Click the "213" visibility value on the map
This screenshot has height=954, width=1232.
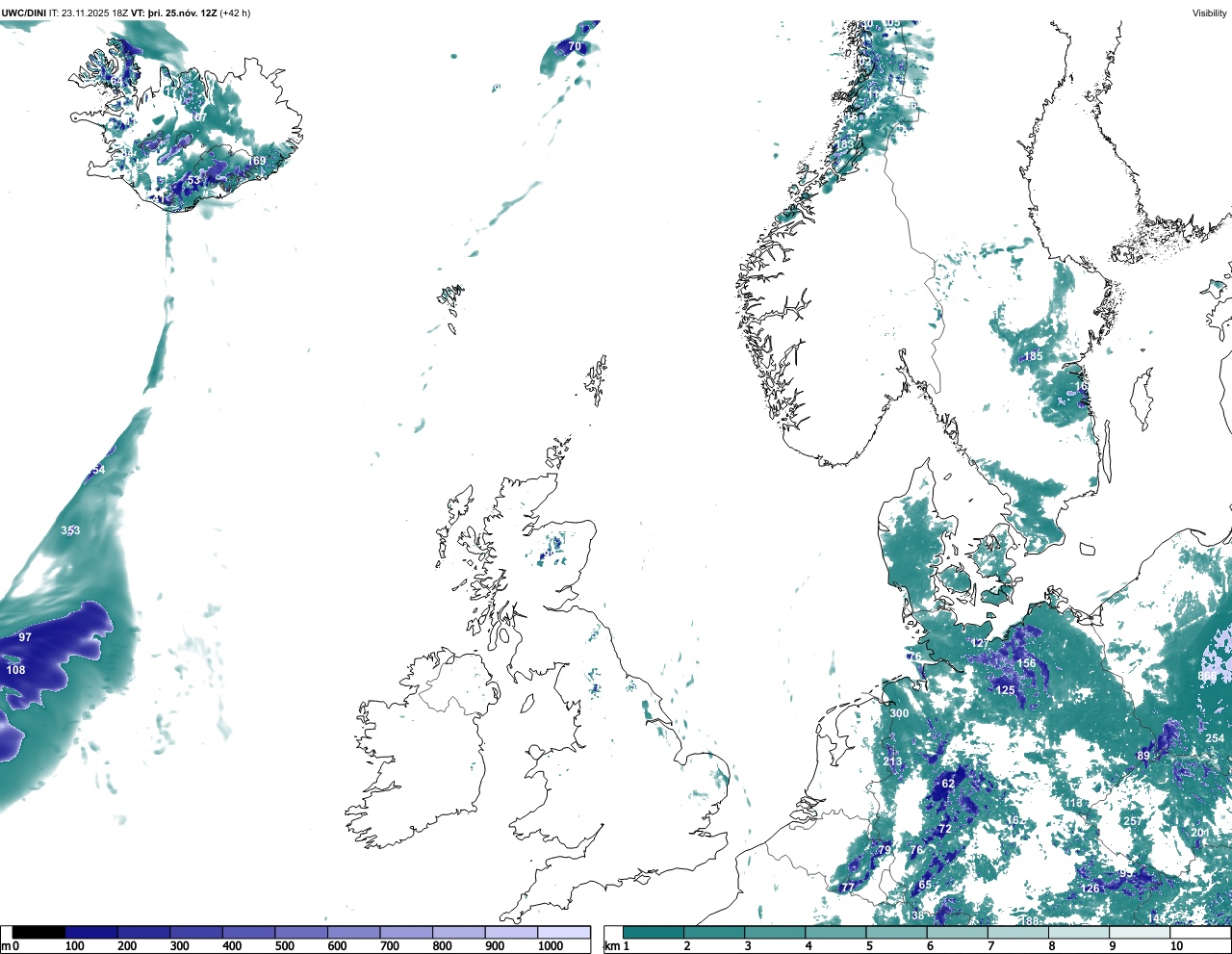893,761
